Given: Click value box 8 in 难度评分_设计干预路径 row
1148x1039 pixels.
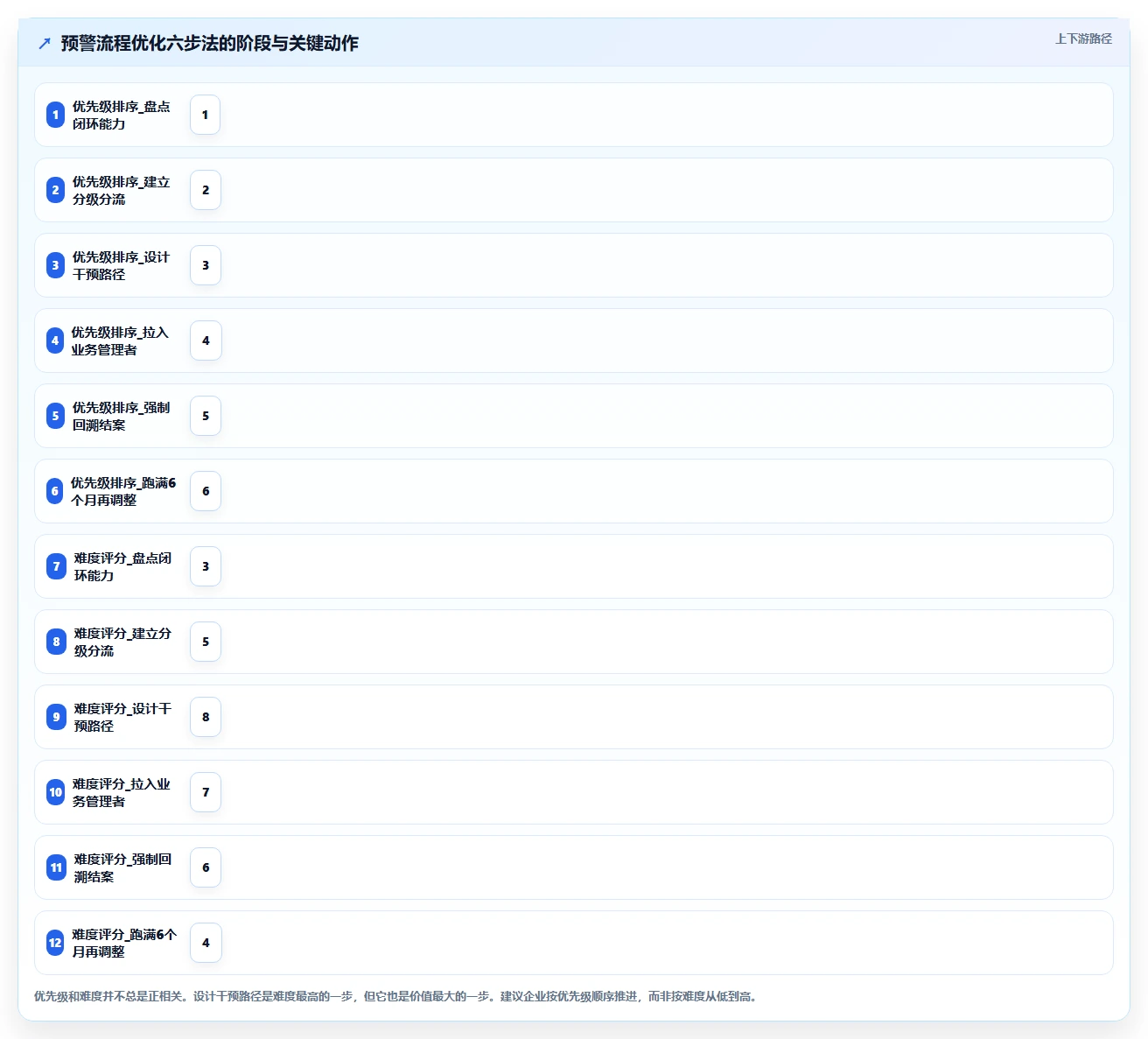Looking at the screenshot, I should (206, 717).
